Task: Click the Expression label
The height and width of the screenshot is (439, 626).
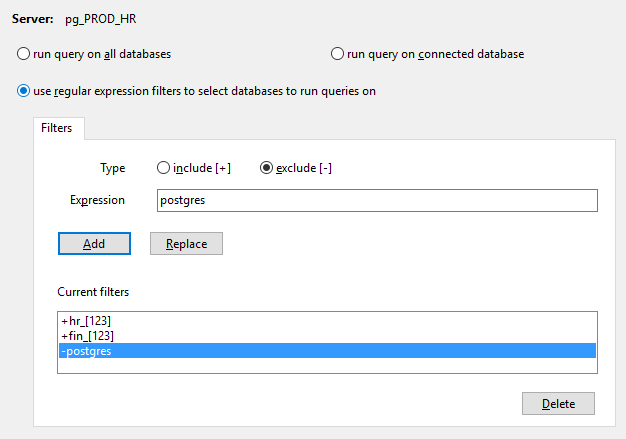Action: click(x=97, y=200)
